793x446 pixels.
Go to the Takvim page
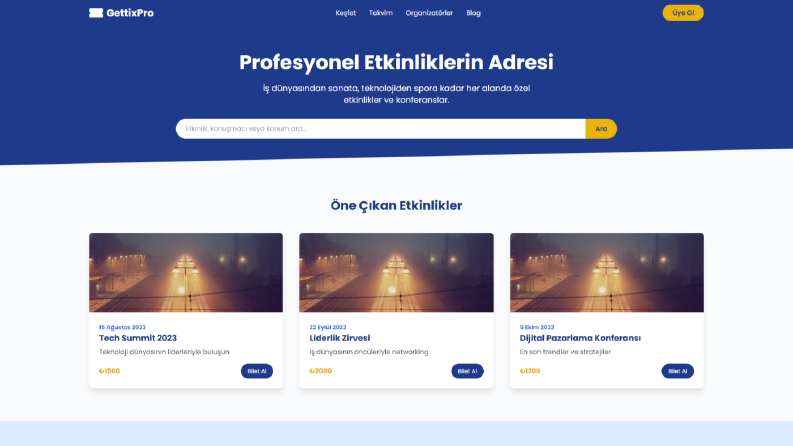click(x=380, y=13)
